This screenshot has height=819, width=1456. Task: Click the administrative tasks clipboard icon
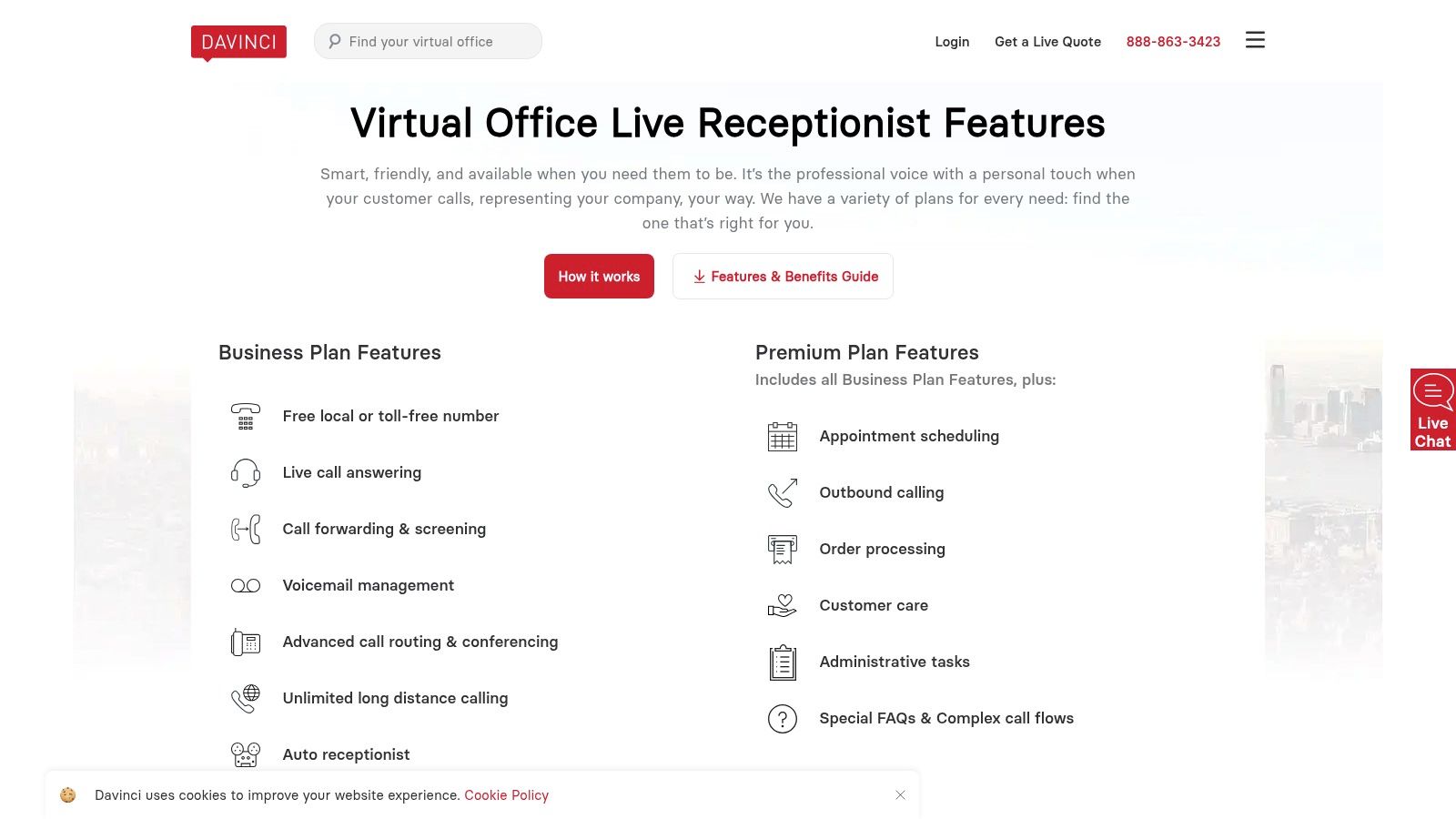click(781, 662)
